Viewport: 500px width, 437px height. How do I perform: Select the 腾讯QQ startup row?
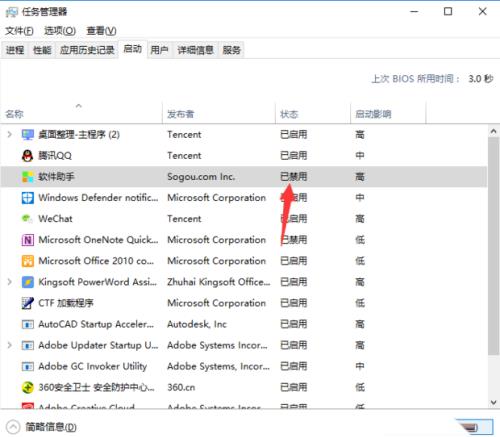244,156
